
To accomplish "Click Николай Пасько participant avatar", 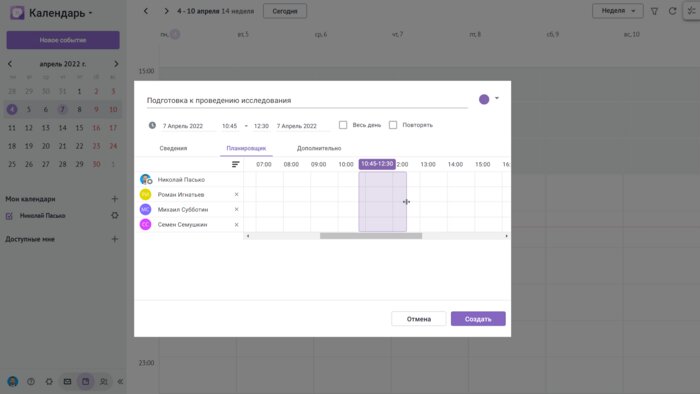I will (x=146, y=179).
